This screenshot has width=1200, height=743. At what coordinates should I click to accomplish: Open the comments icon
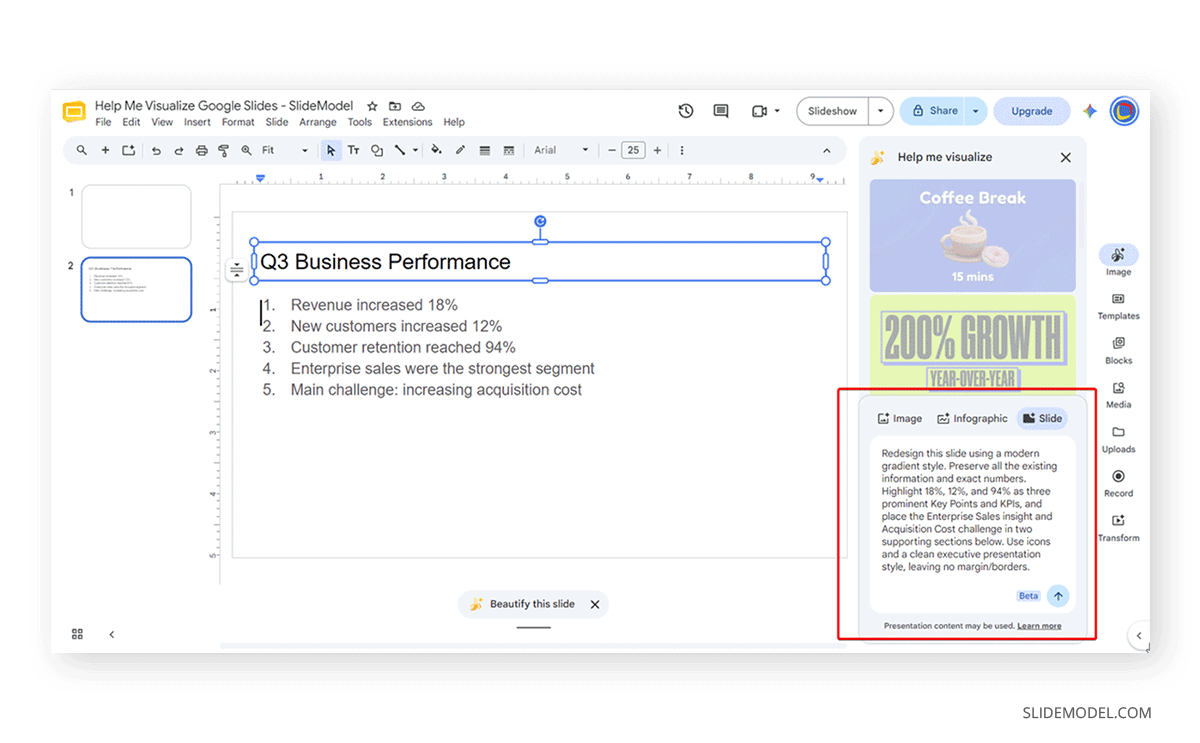(721, 111)
